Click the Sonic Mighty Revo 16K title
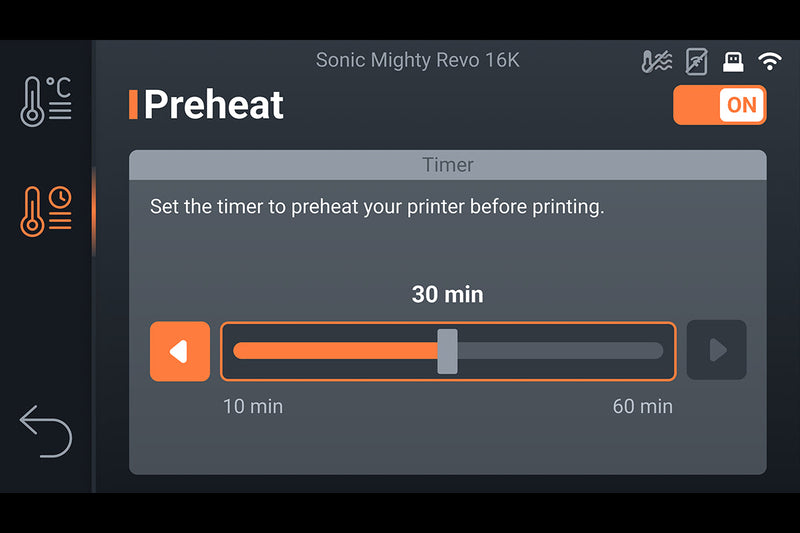This screenshot has height=533, width=800. pos(418,60)
